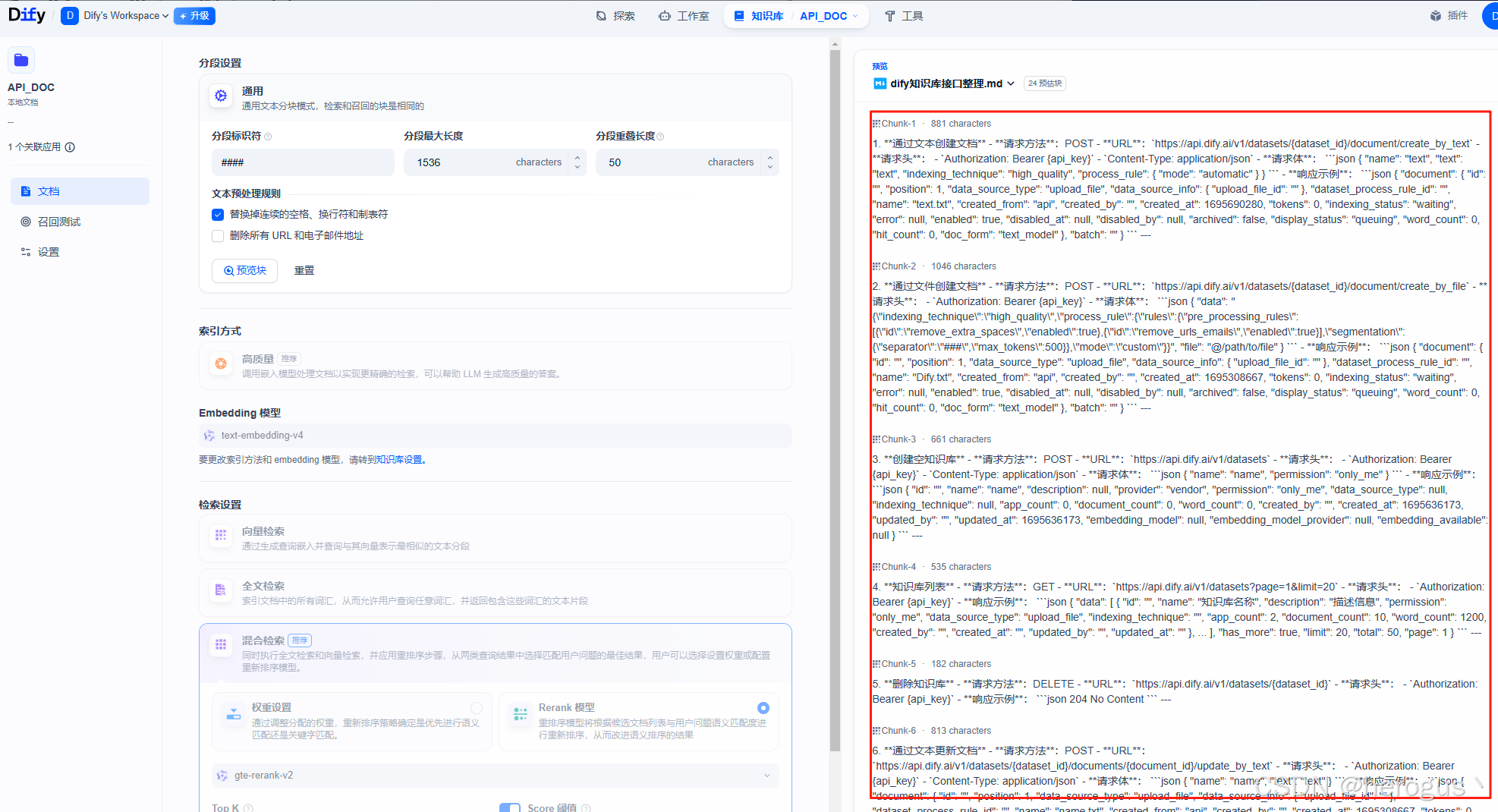Focus the 分段重叠长度 50 field
Screen dimensions: 1498x812
tap(678, 162)
